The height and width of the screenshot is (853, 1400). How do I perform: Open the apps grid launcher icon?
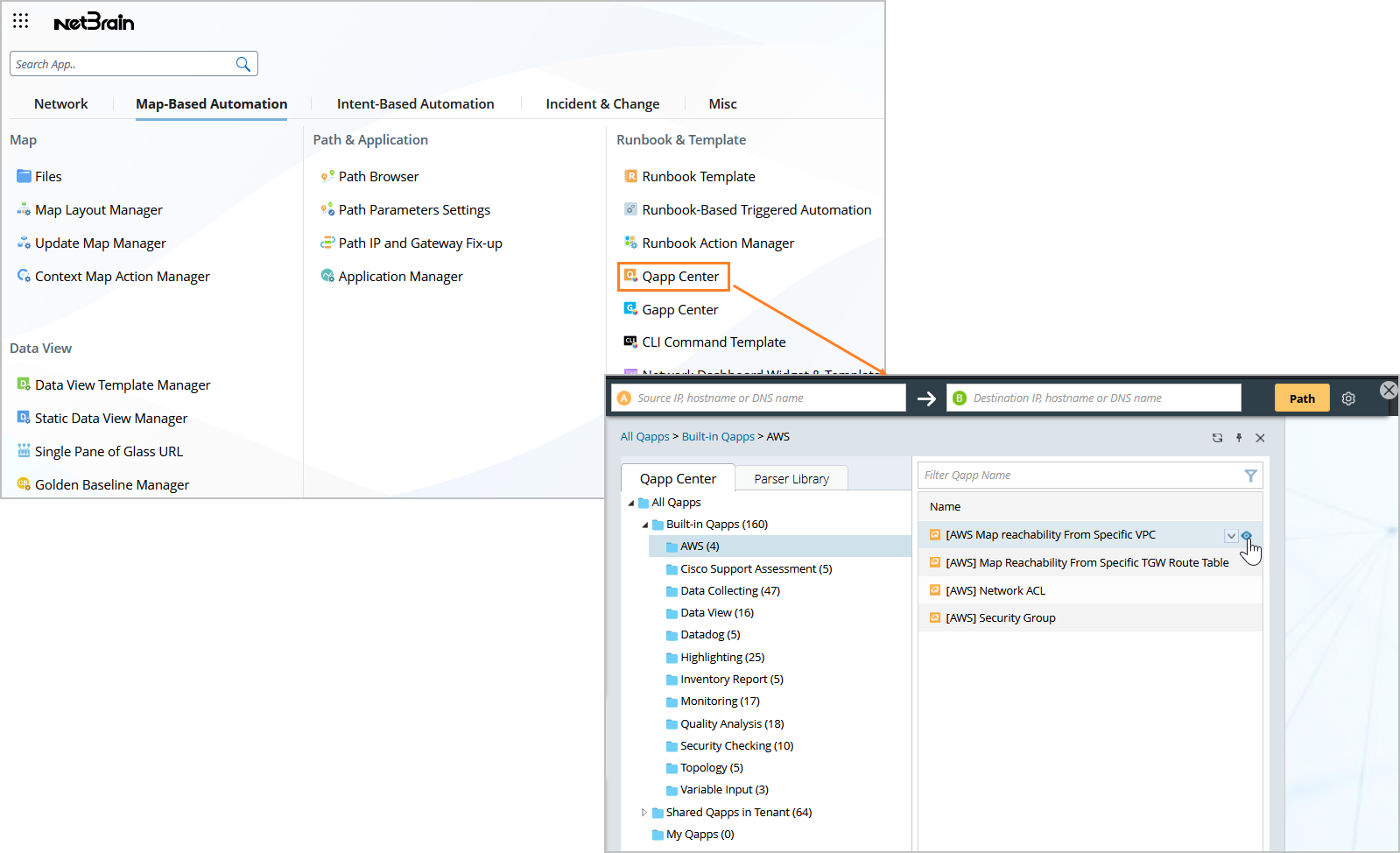21,21
